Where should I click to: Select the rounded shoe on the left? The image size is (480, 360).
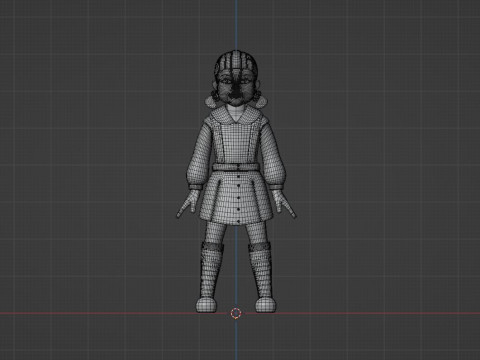[207, 305]
